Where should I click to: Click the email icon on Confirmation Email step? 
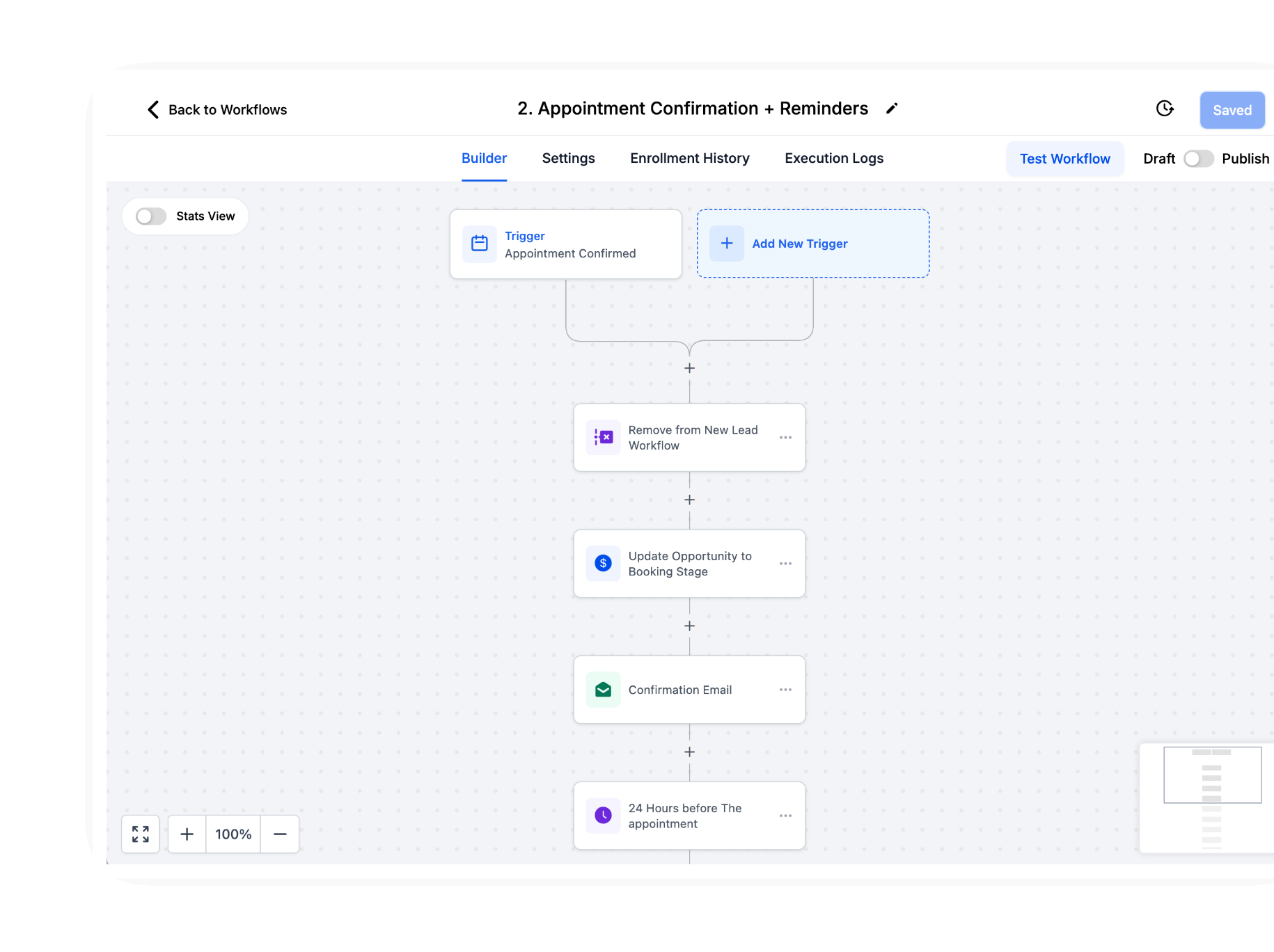(603, 689)
